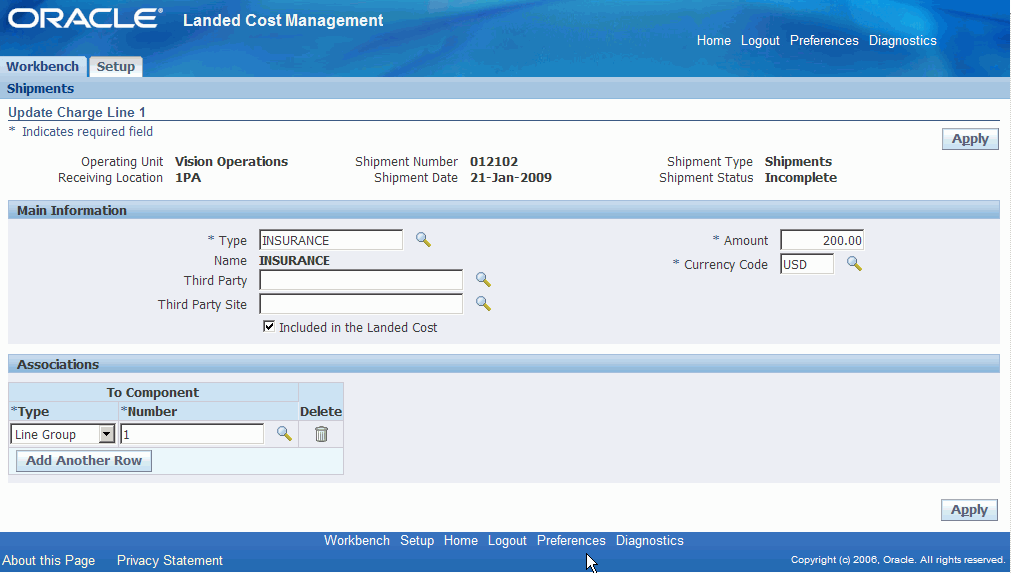Focus the Type input containing INSURANCE
Screen dimensions: 1011x573
(331, 240)
